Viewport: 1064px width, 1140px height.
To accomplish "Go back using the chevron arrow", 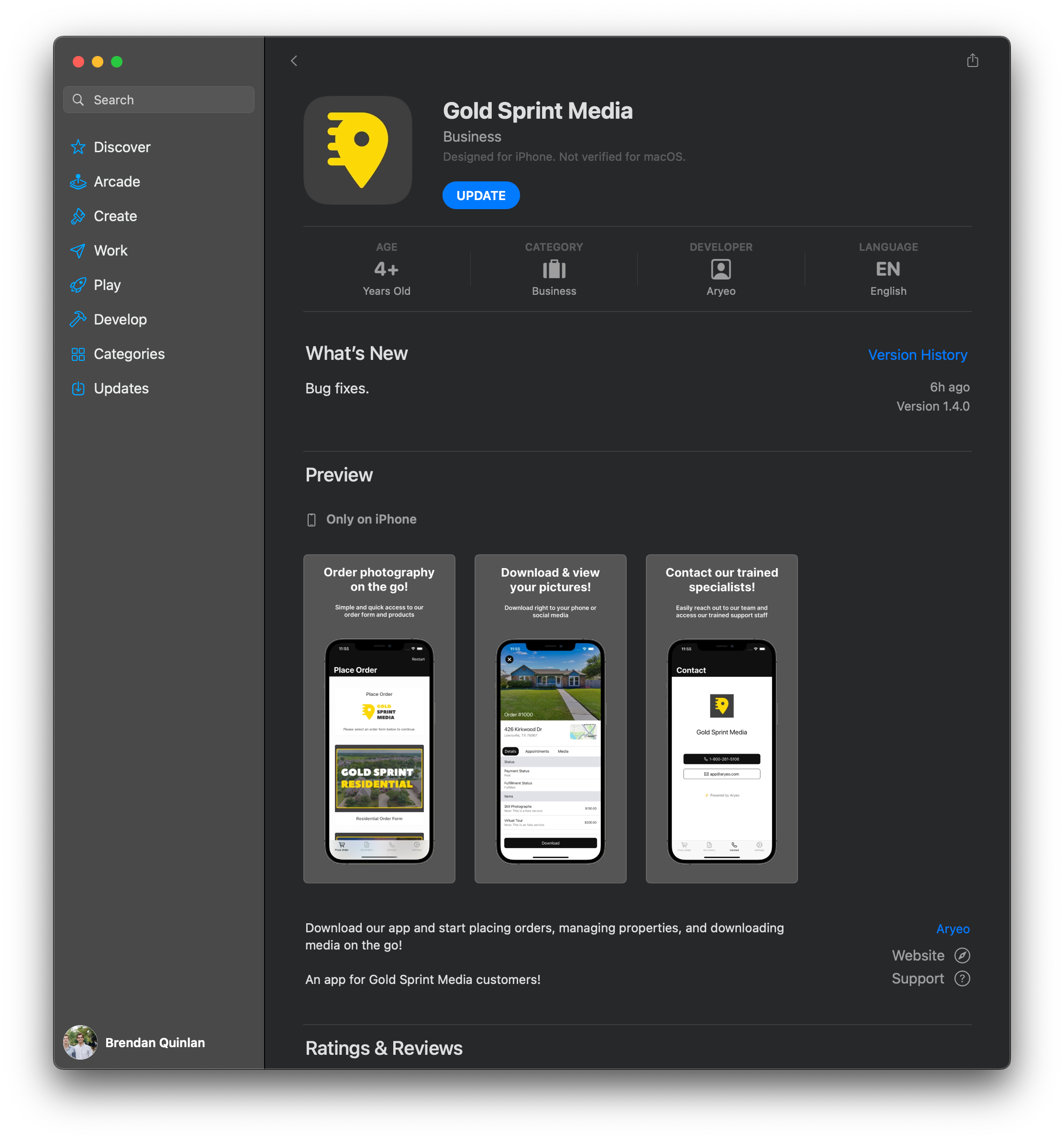I will click(x=294, y=61).
